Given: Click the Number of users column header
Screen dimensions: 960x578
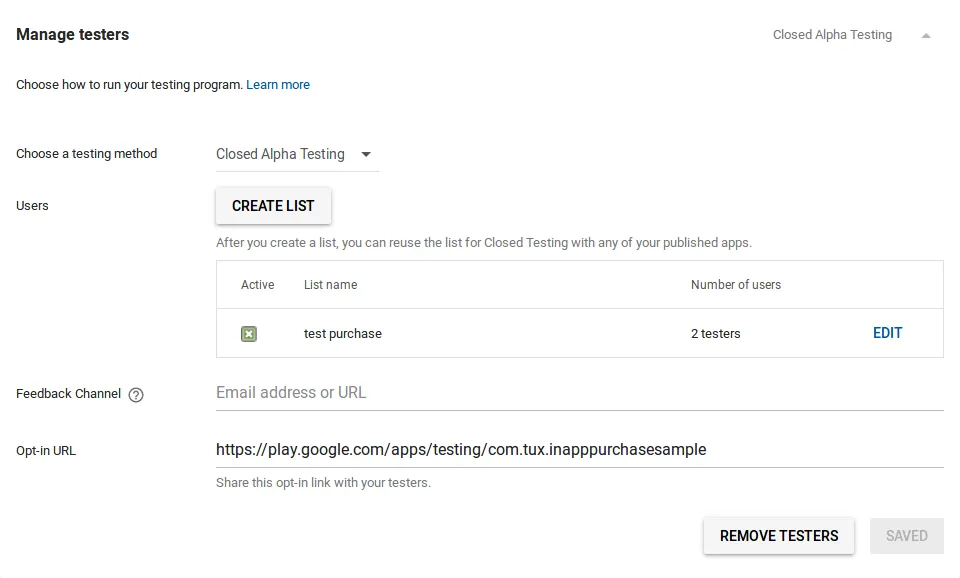Looking at the screenshot, I should [735, 285].
